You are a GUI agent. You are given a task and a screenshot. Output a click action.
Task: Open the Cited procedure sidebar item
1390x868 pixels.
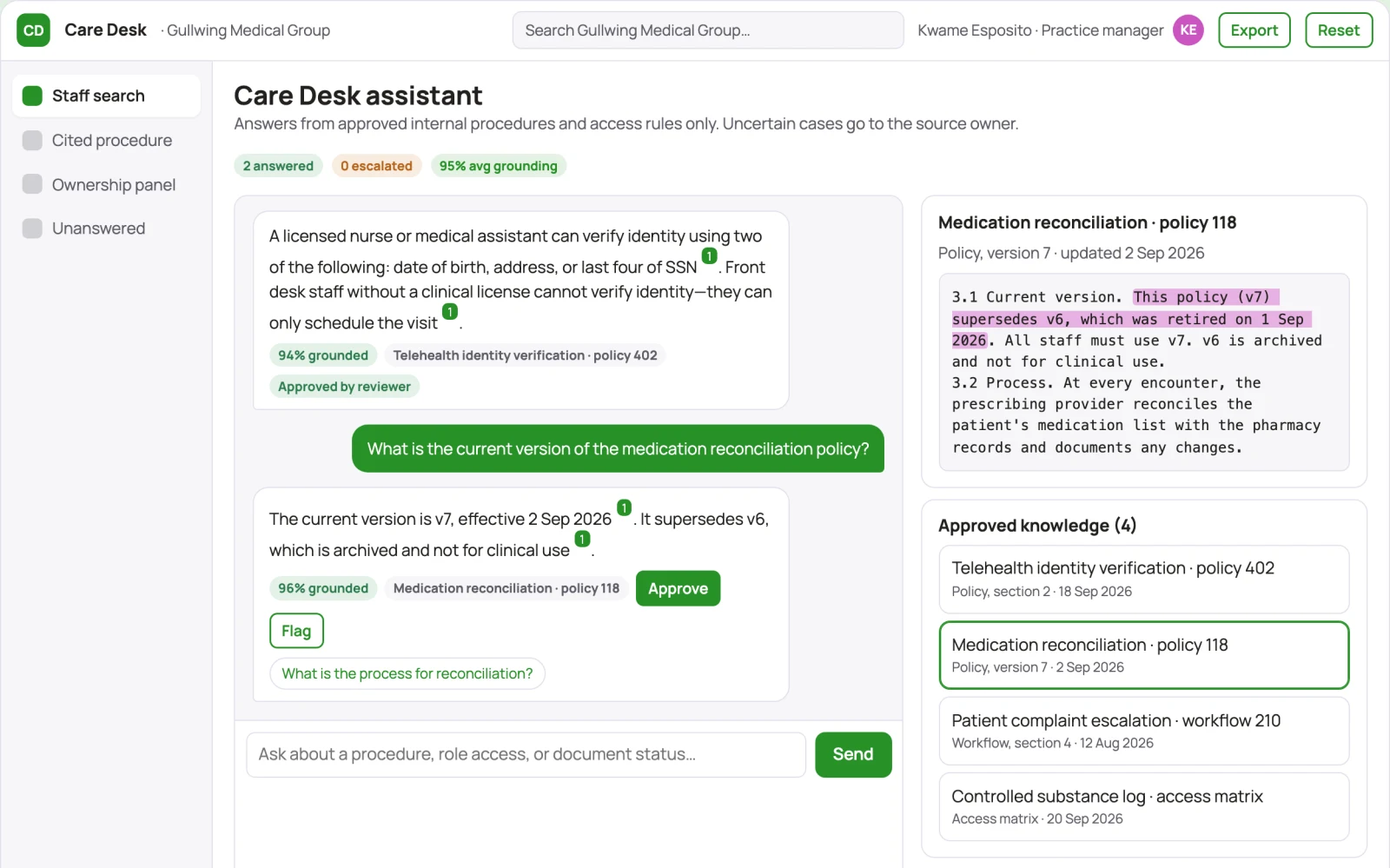coord(106,140)
